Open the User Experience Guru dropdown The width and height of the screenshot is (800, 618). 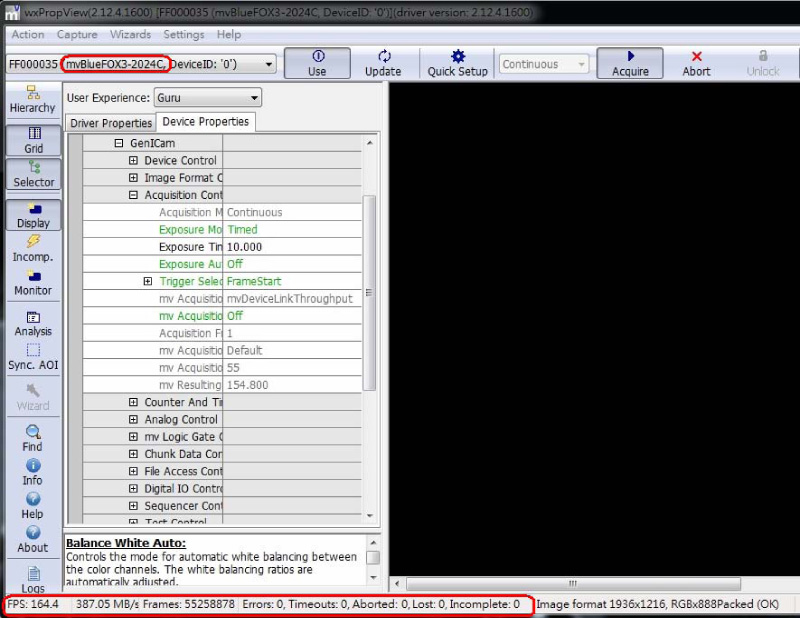pyautogui.click(x=208, y=98)
